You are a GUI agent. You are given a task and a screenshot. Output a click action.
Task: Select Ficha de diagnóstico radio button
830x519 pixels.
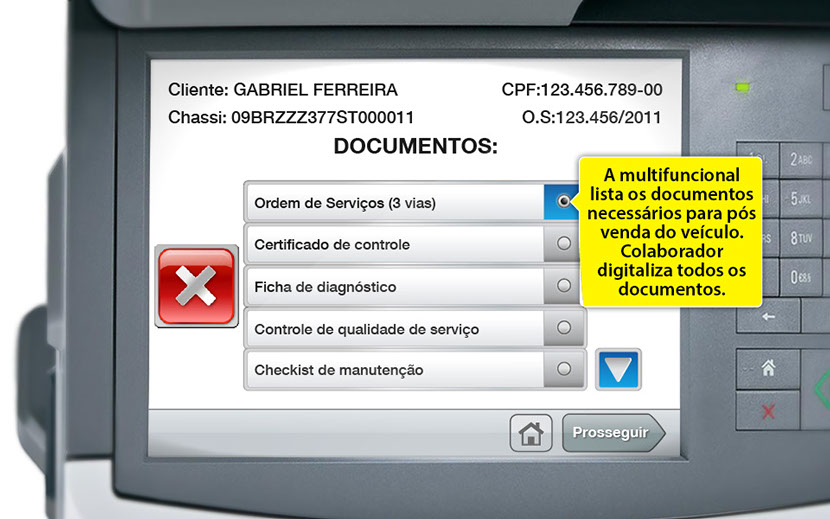click(x=564, y=286)
